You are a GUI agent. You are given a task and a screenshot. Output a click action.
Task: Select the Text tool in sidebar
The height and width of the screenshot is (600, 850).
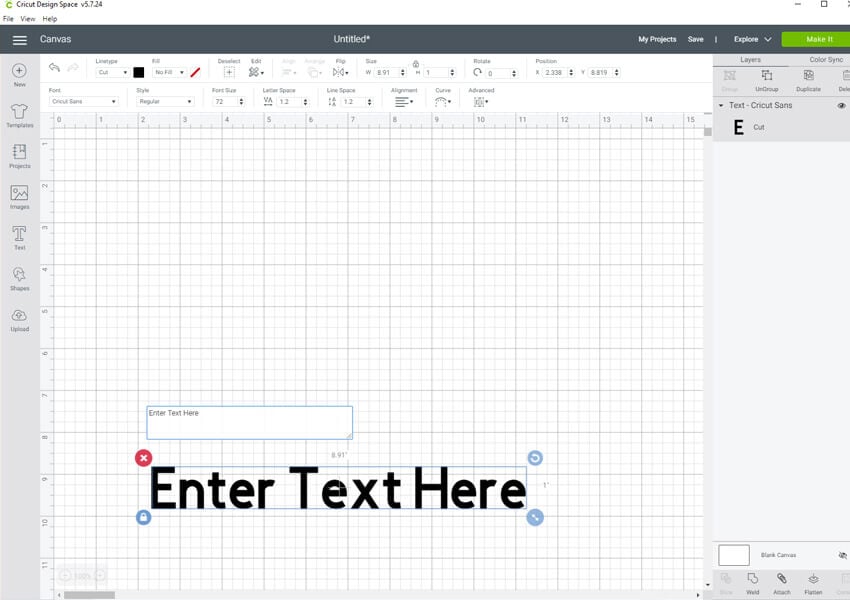[x=20, y=237]
